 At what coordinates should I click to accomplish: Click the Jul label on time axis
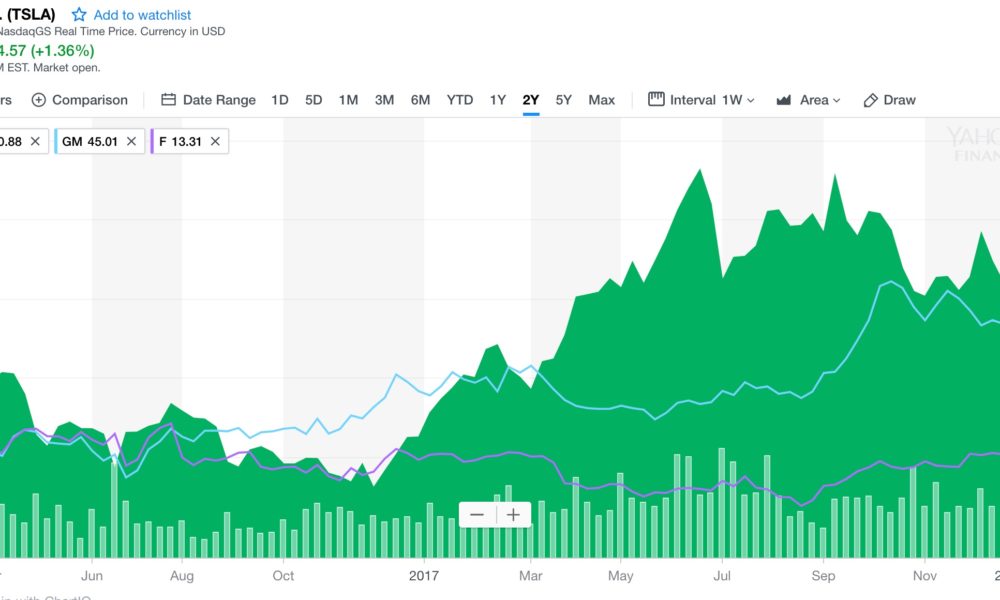[x=722, y=576]
